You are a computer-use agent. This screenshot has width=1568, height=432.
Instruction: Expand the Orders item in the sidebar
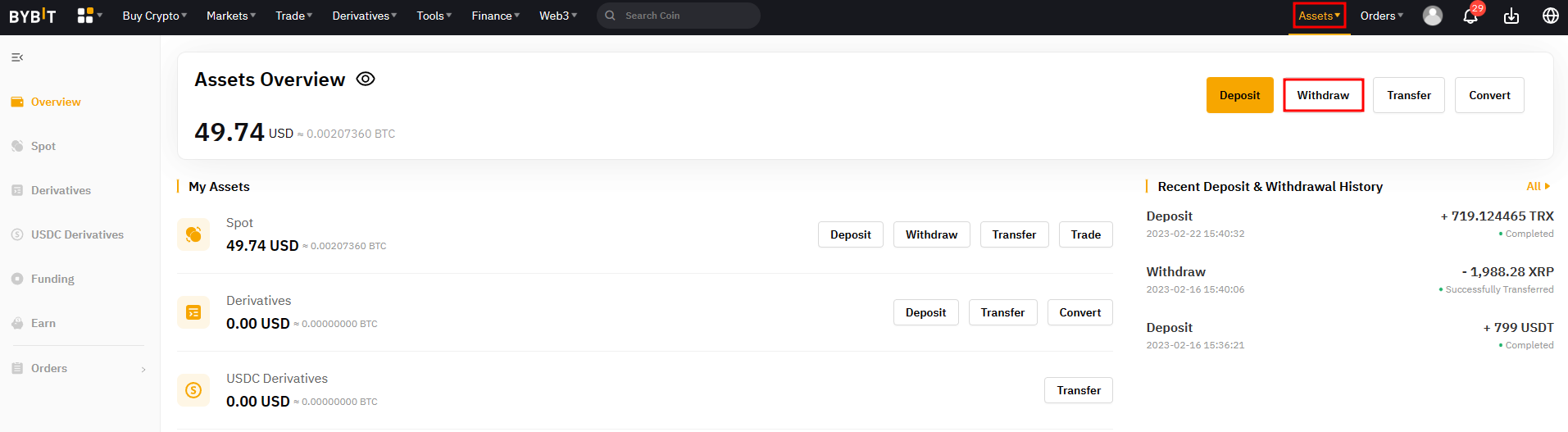pos(79,368)
